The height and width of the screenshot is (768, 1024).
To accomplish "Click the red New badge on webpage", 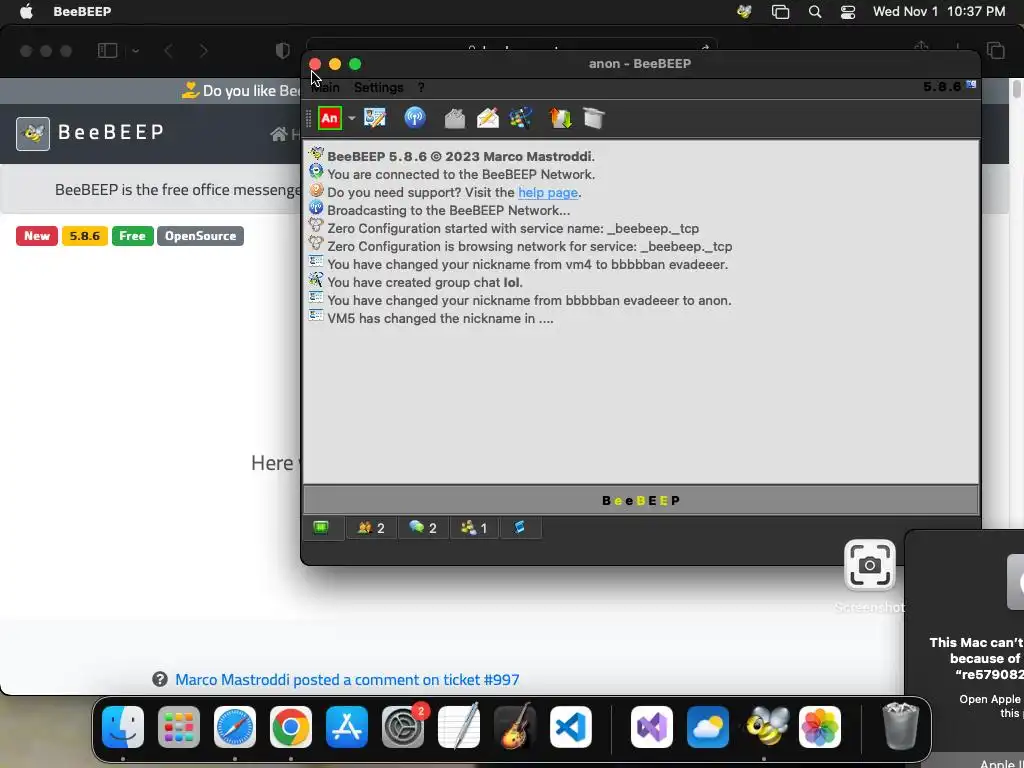I will point(37,236).
